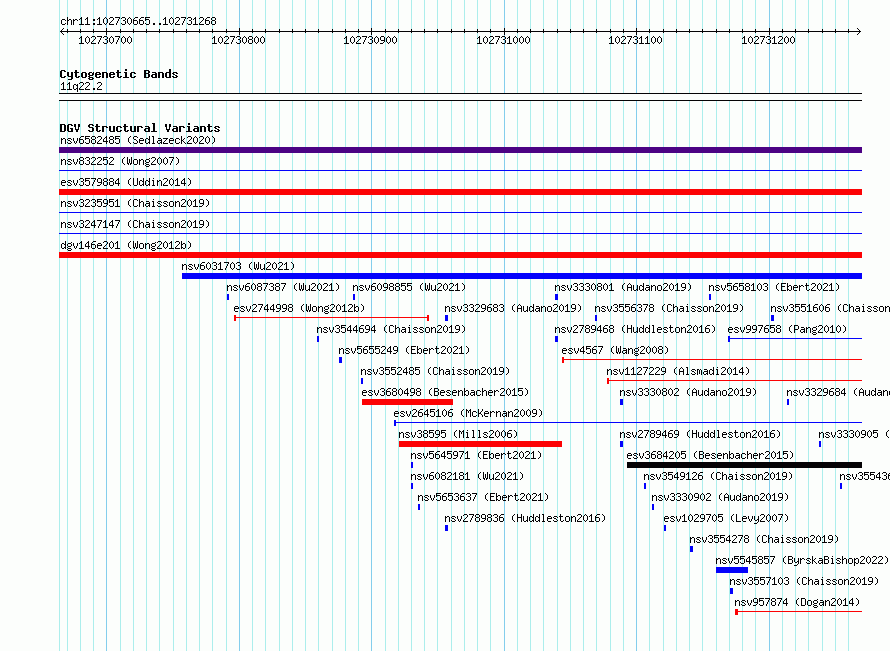Select the 11q22.2 cytogenetic band

click(460, 97)
